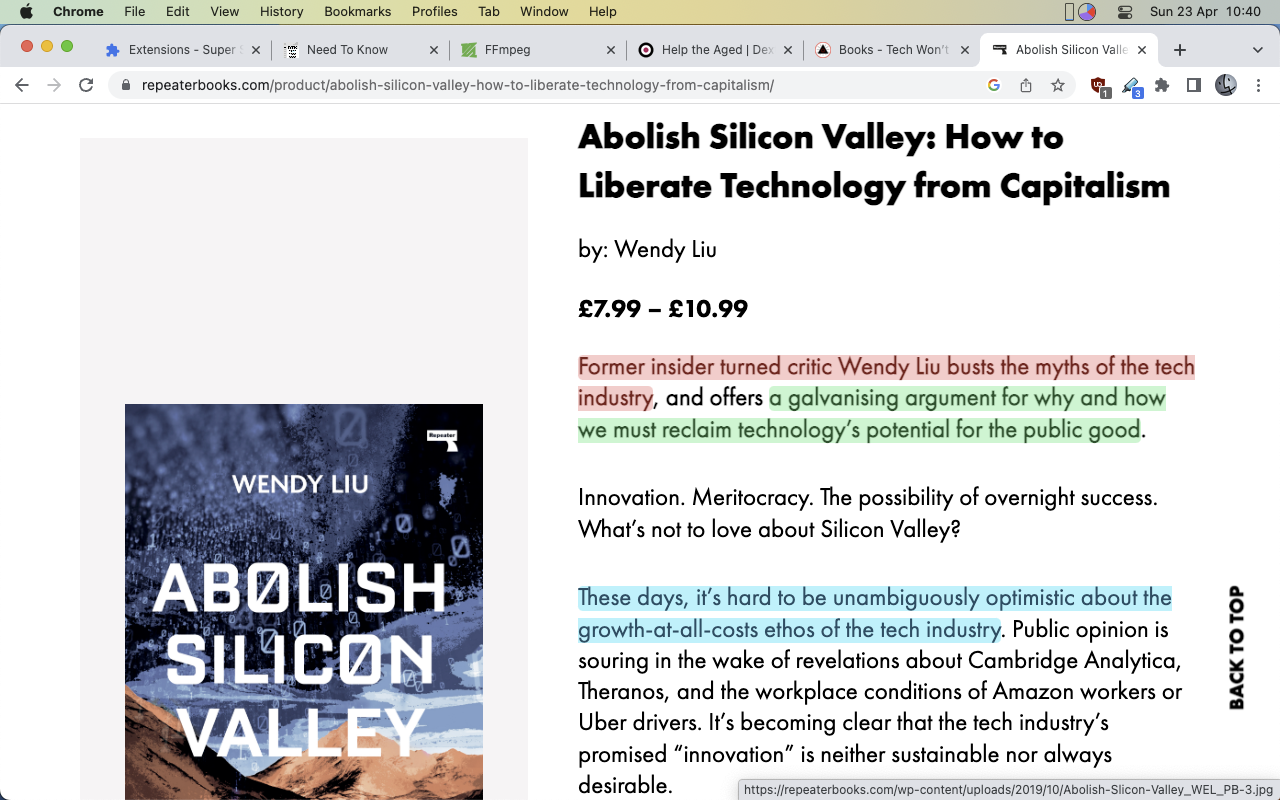This screenshot has height=800, width=1280.
Task: Open the Apple menu
Action: pyautogui.click(x=26, y=12)
